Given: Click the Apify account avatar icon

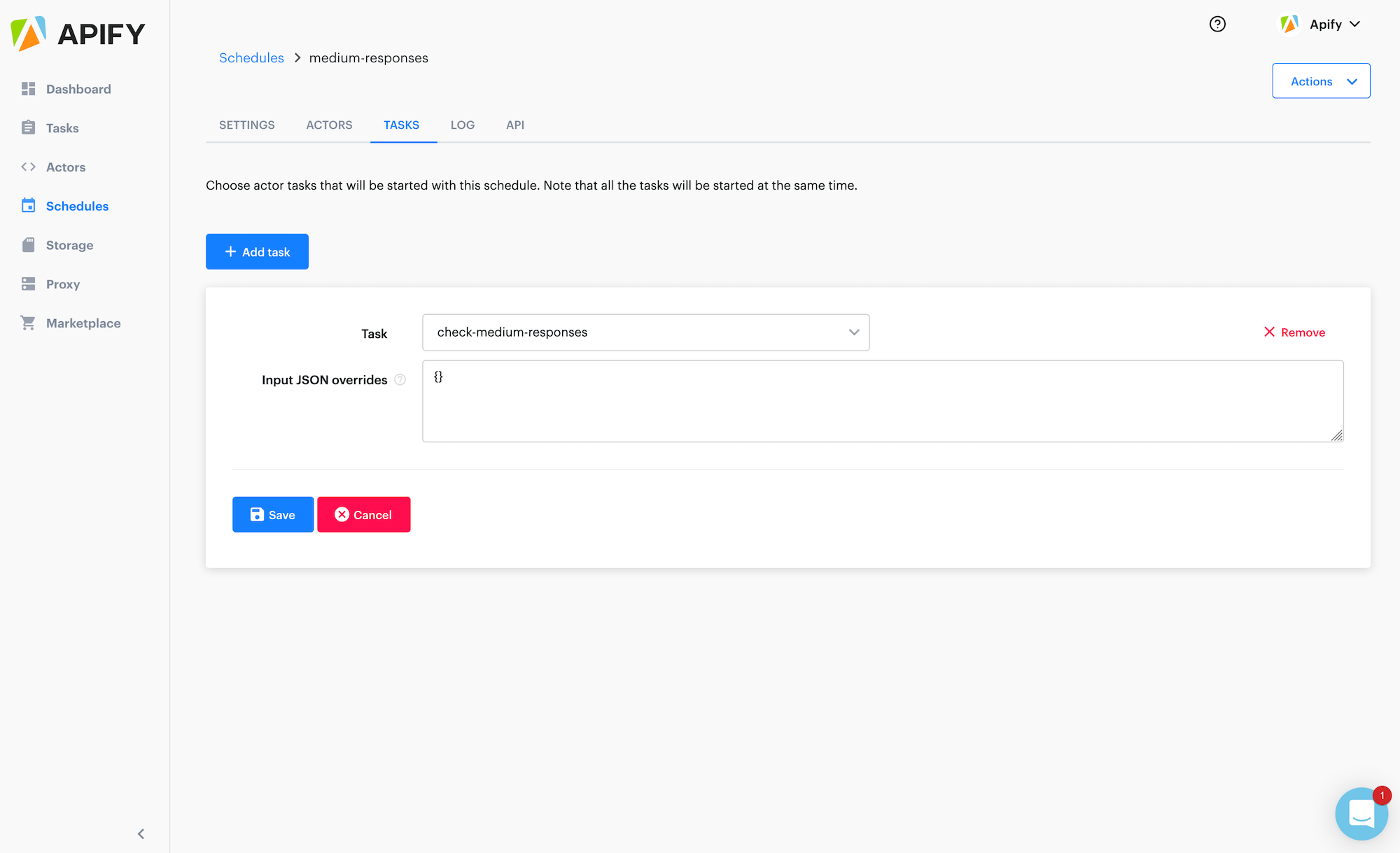Looking at the screenshot, I should pyautogui.click(x=1289, y=24).
